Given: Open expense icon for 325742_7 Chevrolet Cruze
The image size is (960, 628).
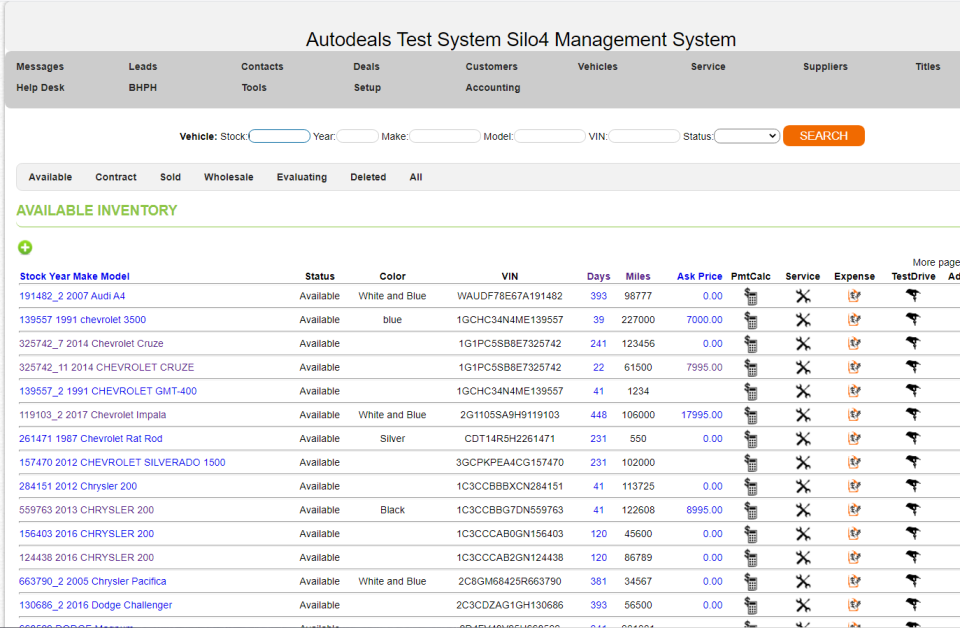Looking at the screenshot, I should tap(854, 344).
